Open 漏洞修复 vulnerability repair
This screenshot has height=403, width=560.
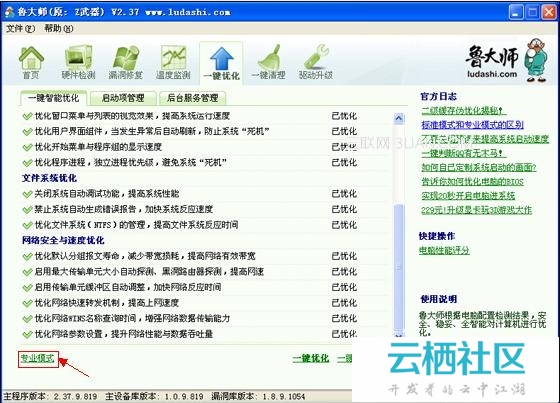pyautogui.click(x=125, y=63)
